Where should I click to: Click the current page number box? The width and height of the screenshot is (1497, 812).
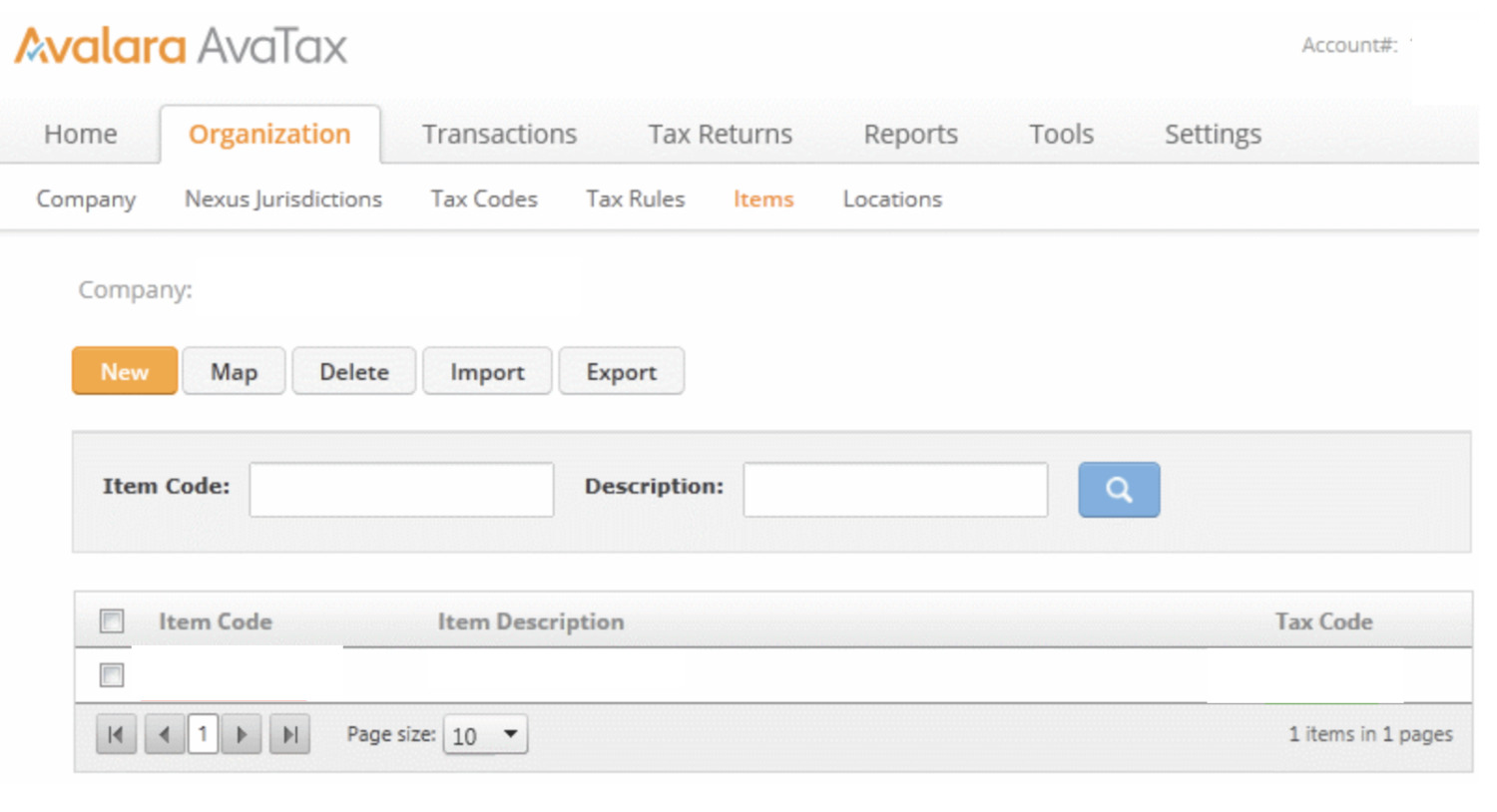tap(203, 733)
